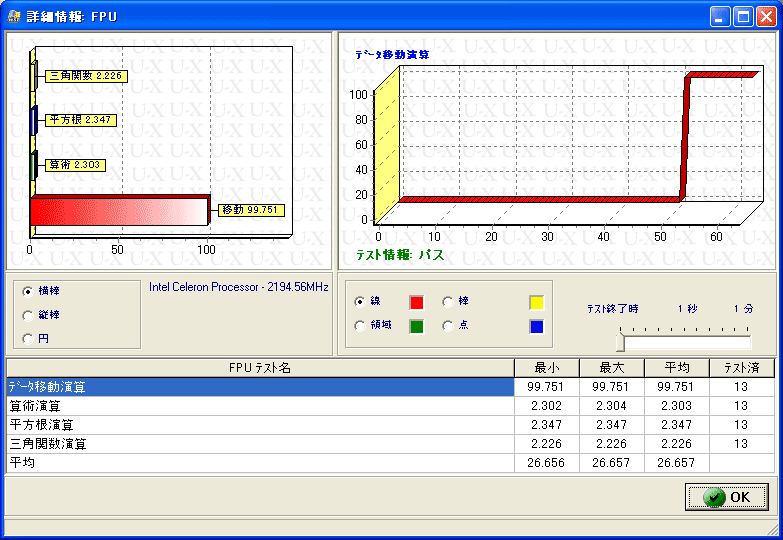
Task: Select the 算術演算 row in table
Action: [260, 406]
